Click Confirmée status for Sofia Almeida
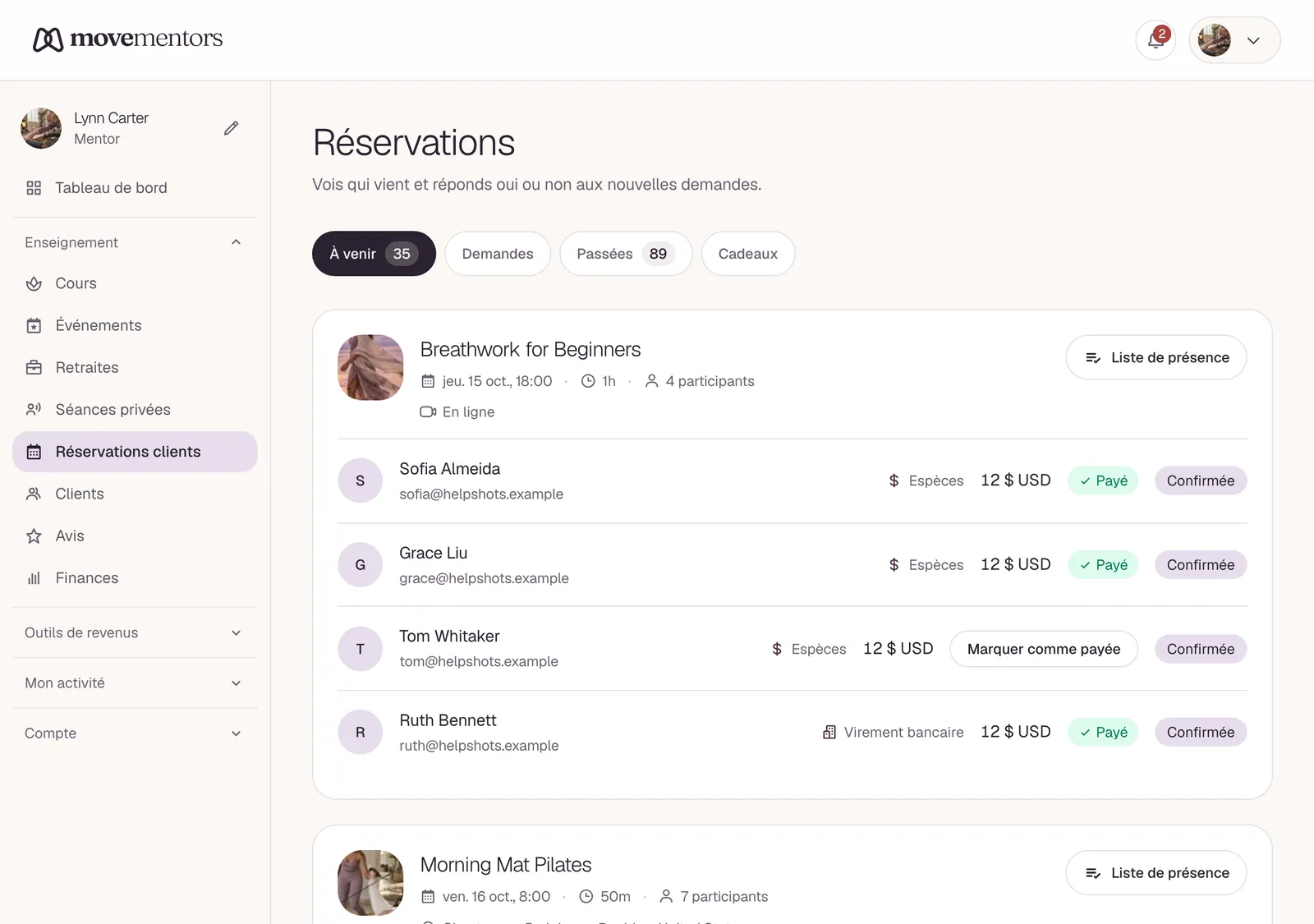Viewport: 1314px width, 924px height. (1201, 480)
